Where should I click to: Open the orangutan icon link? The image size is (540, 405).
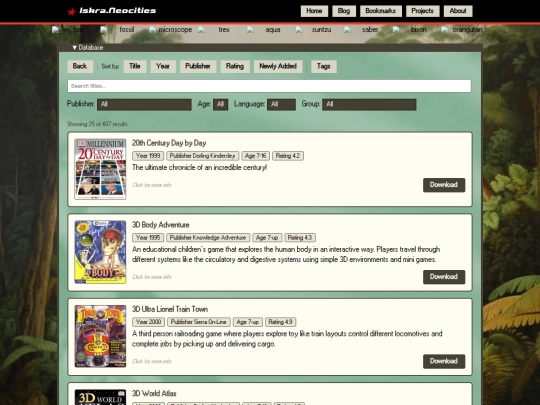point(462,30)
